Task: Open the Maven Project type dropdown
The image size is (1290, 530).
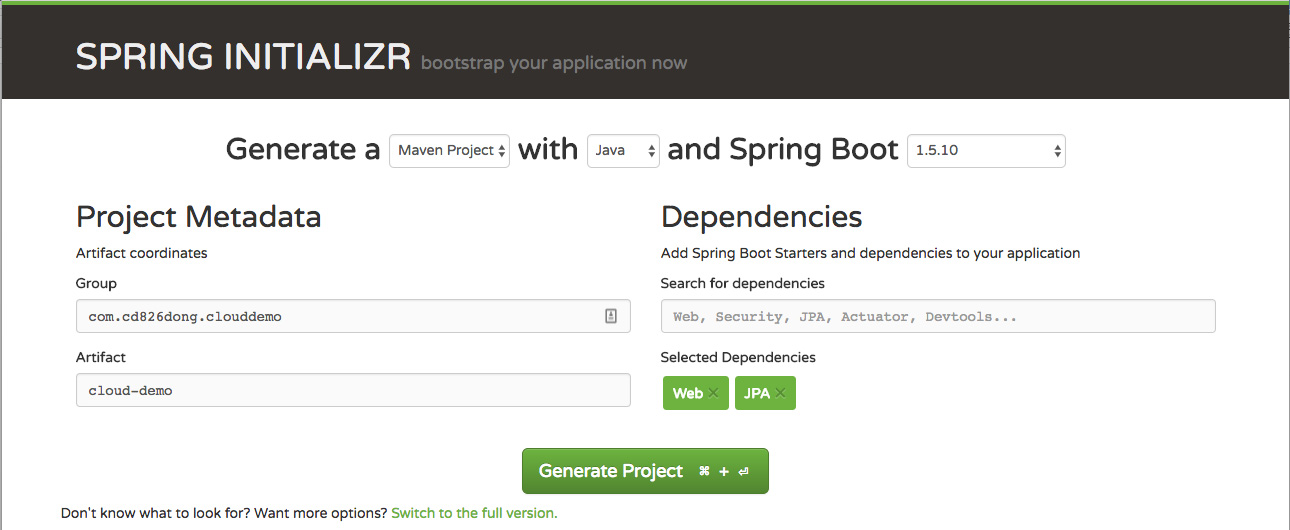Action: (449, 151)
